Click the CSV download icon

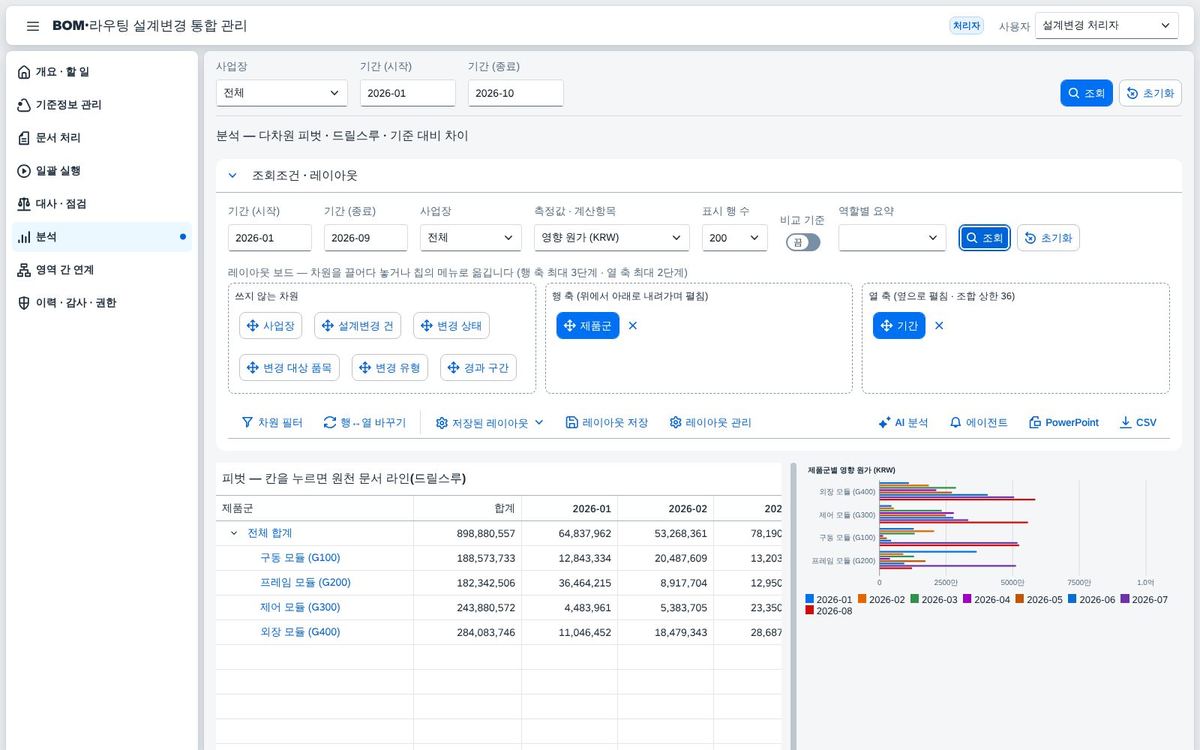1125,423
